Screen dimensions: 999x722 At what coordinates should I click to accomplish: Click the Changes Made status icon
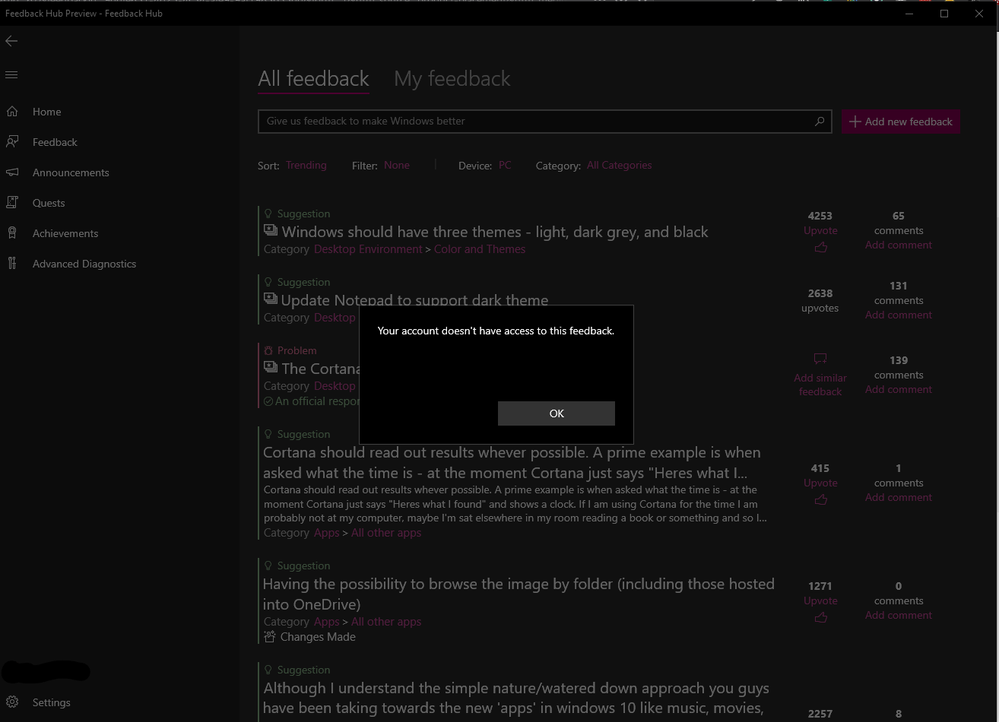[270, 637]
